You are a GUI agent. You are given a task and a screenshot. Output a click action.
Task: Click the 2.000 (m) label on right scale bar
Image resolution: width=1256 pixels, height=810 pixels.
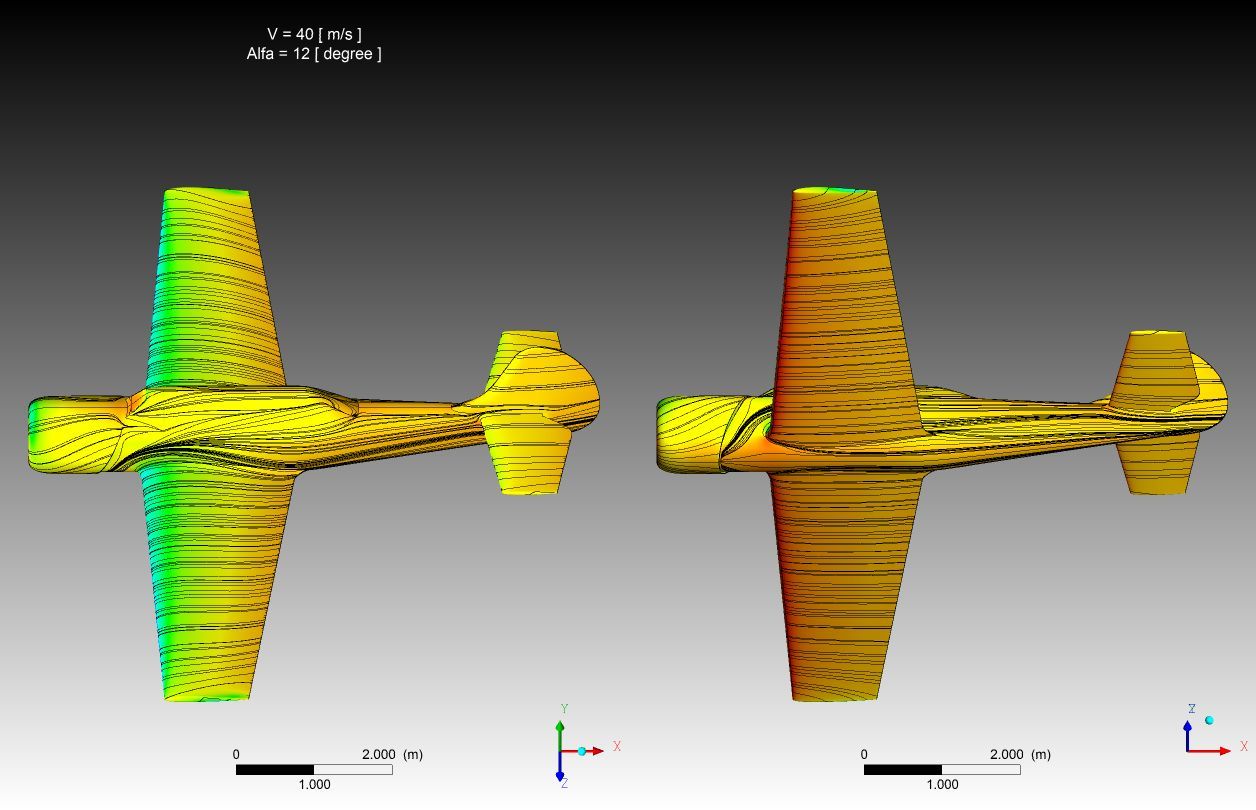(x=1019, y=755)
